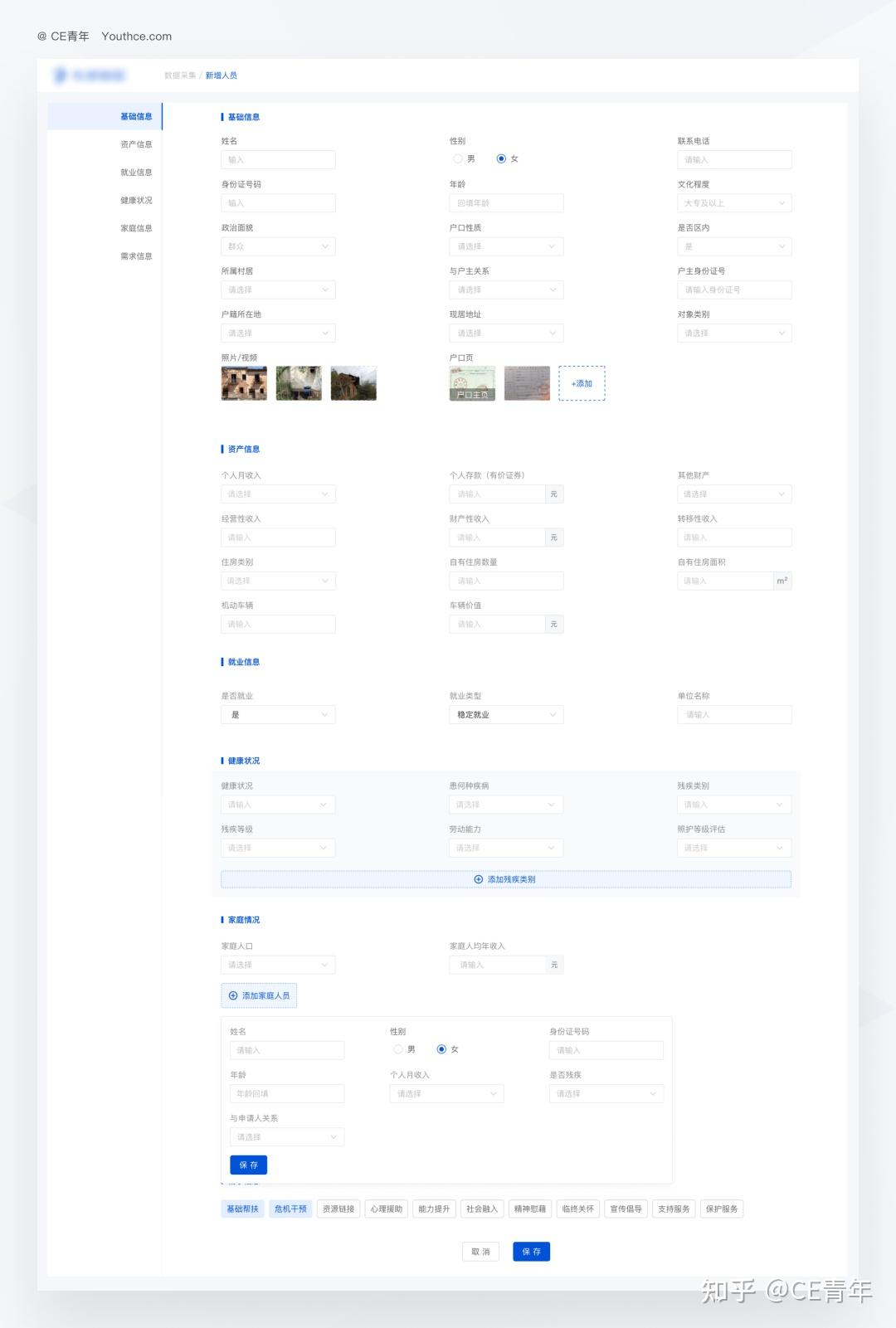Click the 元 unit suffix on 个人存款

pos(554,494)
